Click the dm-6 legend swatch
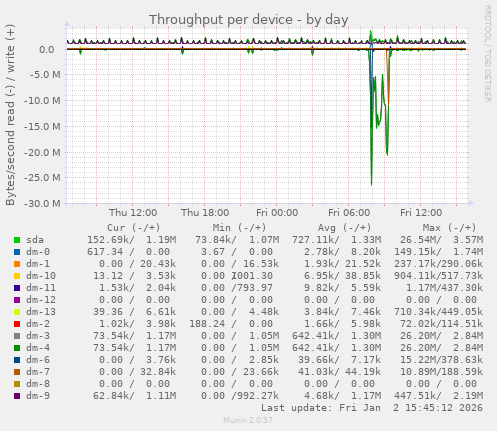Viewport: 497px width, 431px height. 17,360
